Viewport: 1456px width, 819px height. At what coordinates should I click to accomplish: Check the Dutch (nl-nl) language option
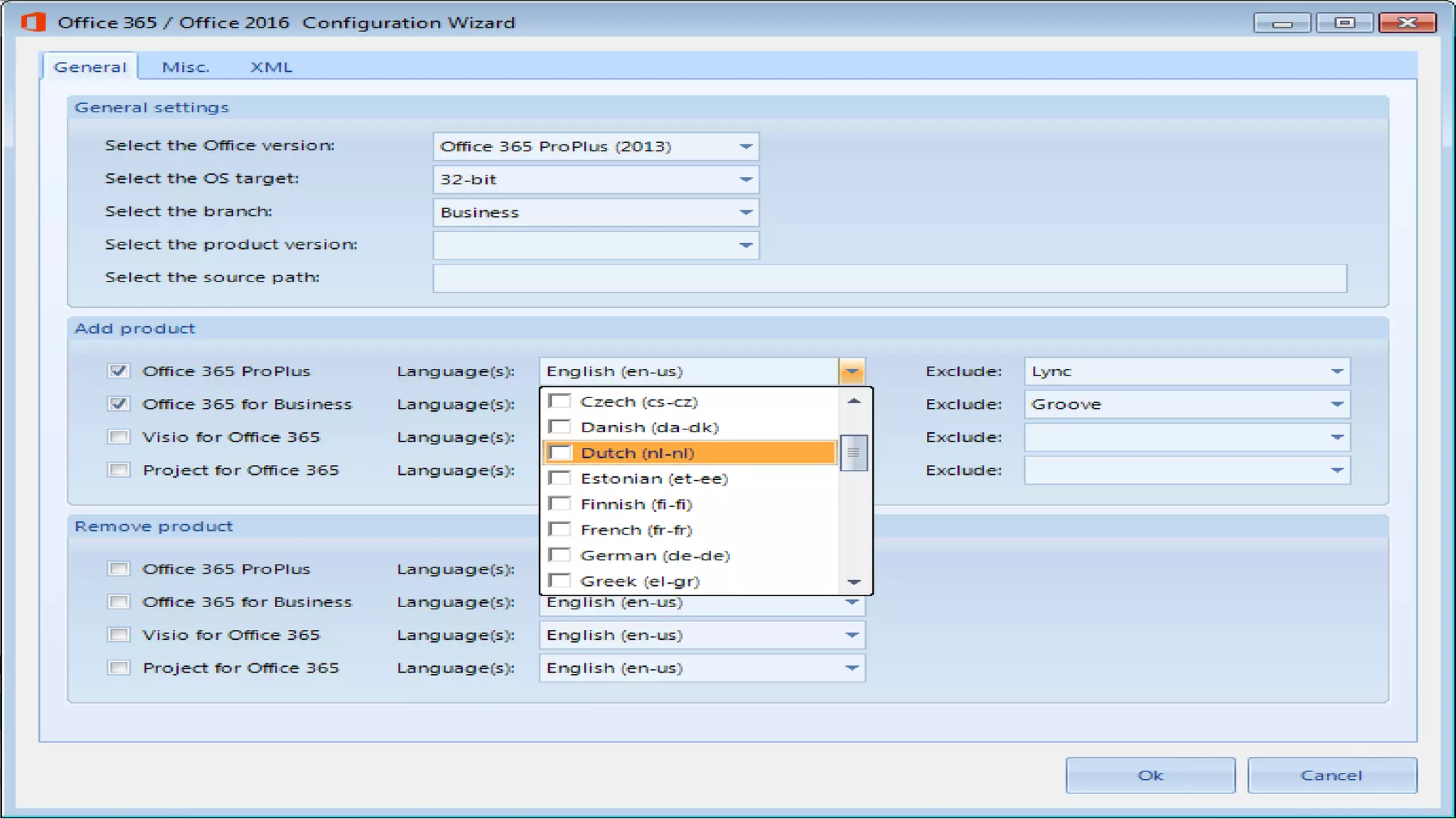pyautogui.click(x=561, y=453)
